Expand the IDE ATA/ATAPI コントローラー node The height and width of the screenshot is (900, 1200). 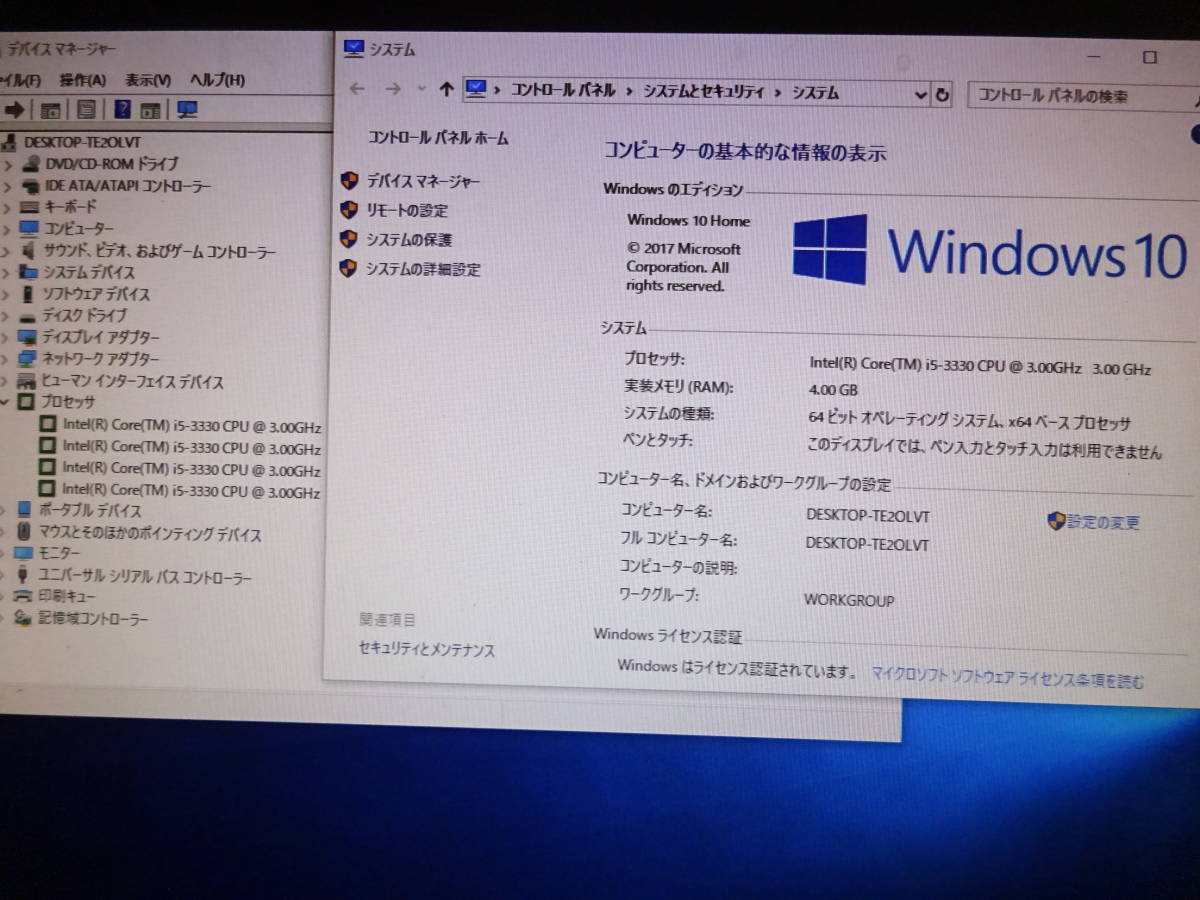coord(8,186)
